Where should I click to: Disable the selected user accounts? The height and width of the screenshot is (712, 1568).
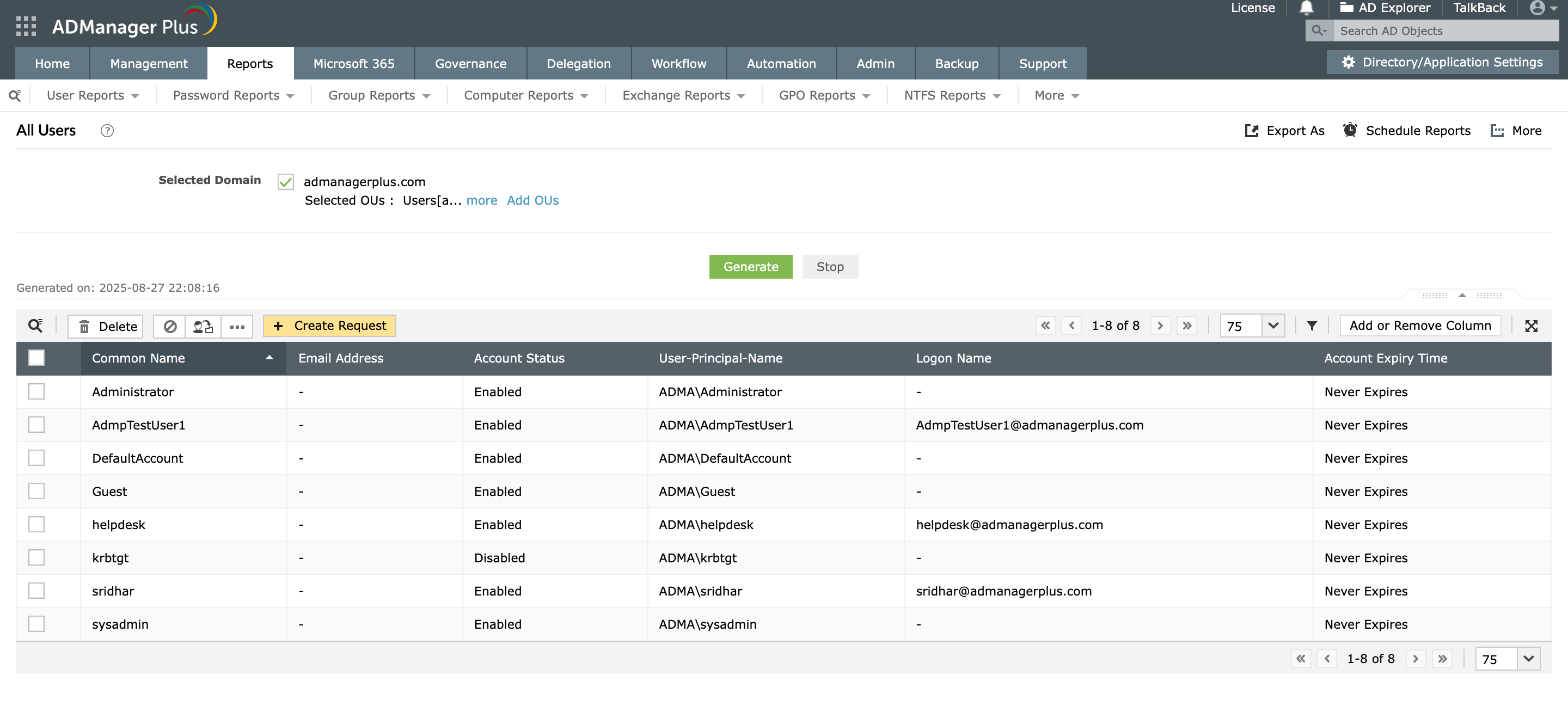click(170, 326)
